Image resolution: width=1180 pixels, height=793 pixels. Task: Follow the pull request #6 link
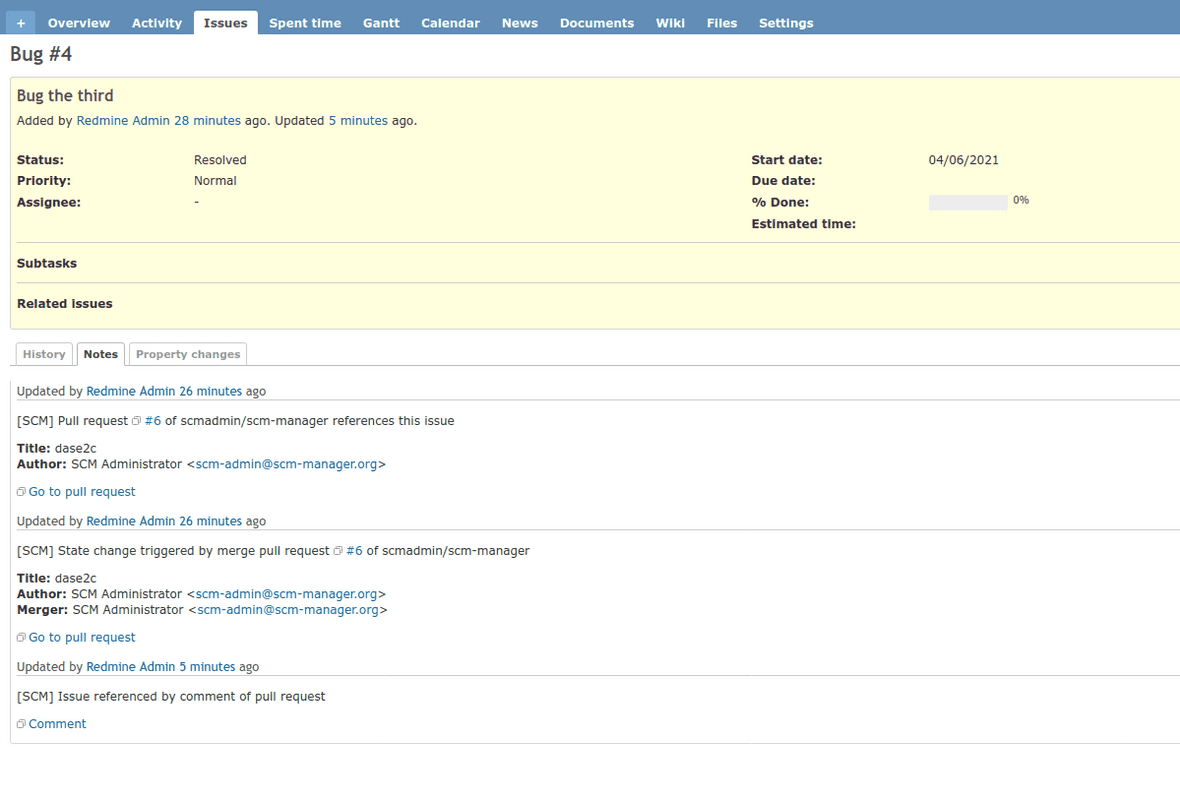153,420
